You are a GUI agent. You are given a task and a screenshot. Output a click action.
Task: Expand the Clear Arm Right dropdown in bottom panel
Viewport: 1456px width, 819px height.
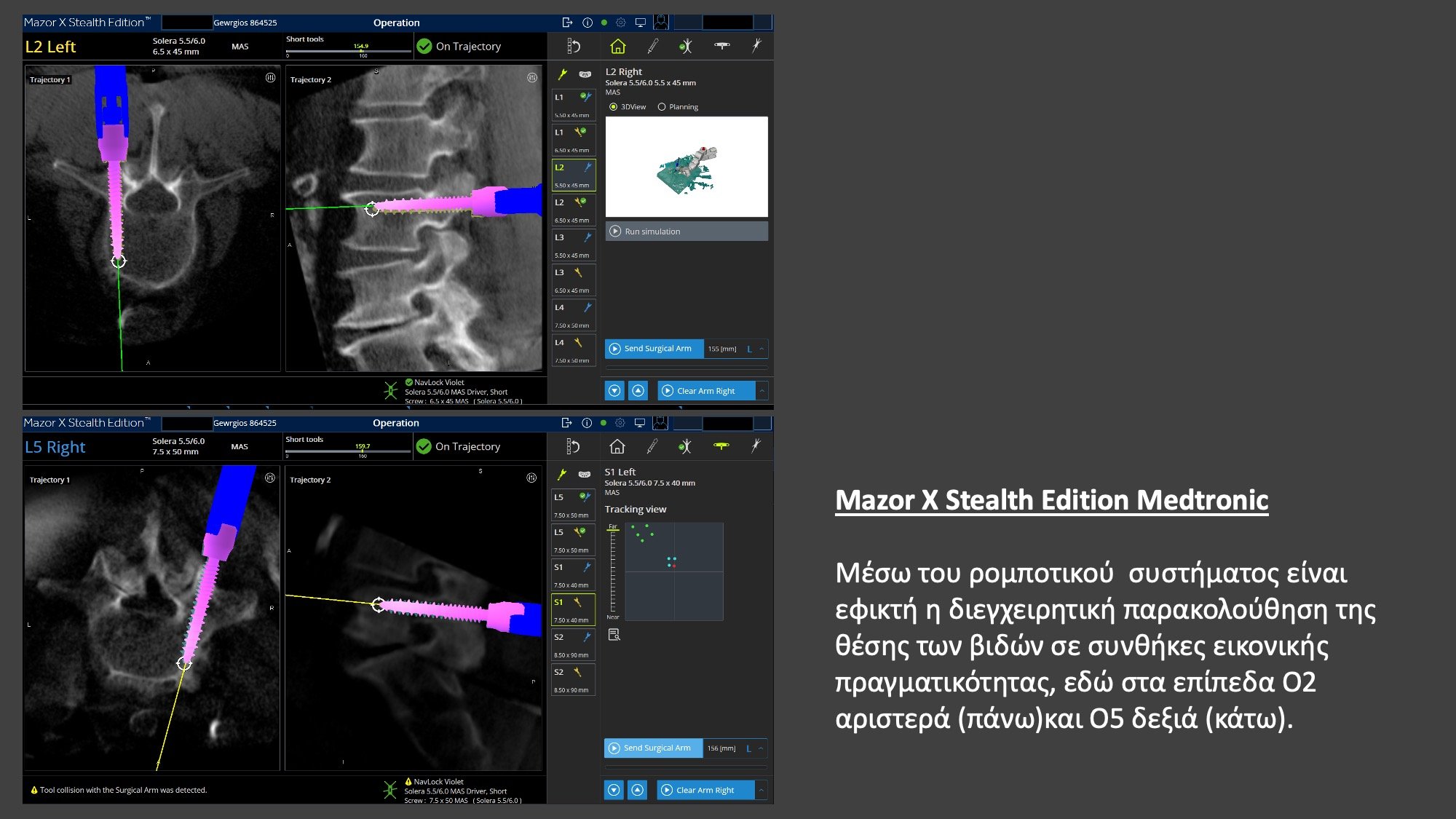coord(761,790)
